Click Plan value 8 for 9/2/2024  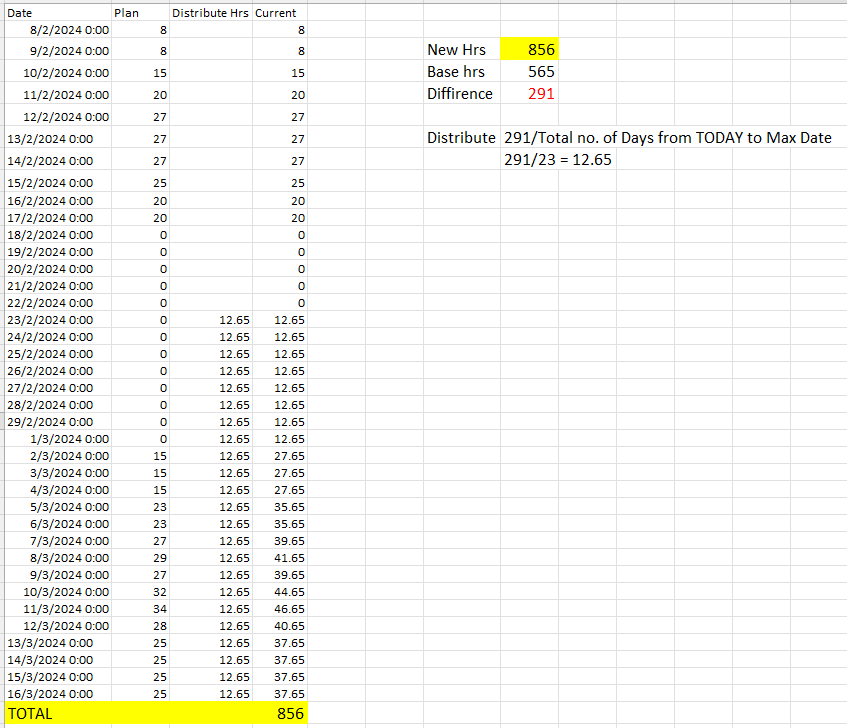point(140,51)
